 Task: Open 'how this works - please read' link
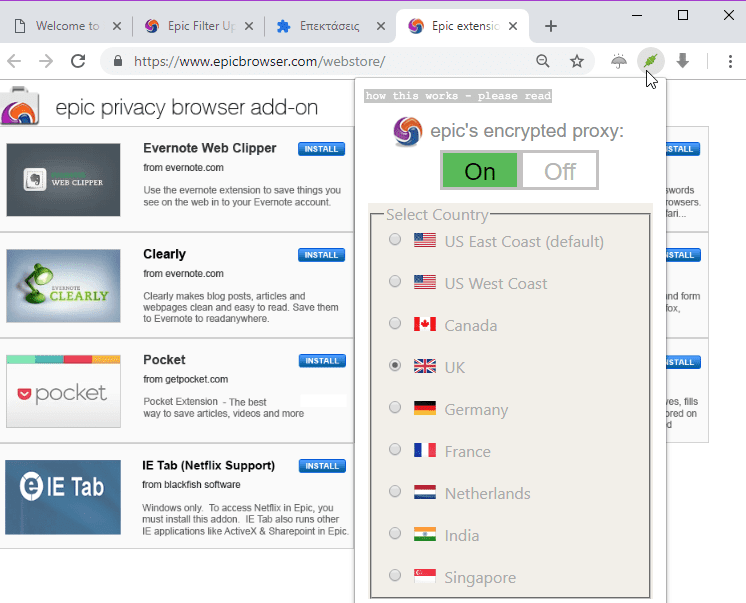click(458, 96)
